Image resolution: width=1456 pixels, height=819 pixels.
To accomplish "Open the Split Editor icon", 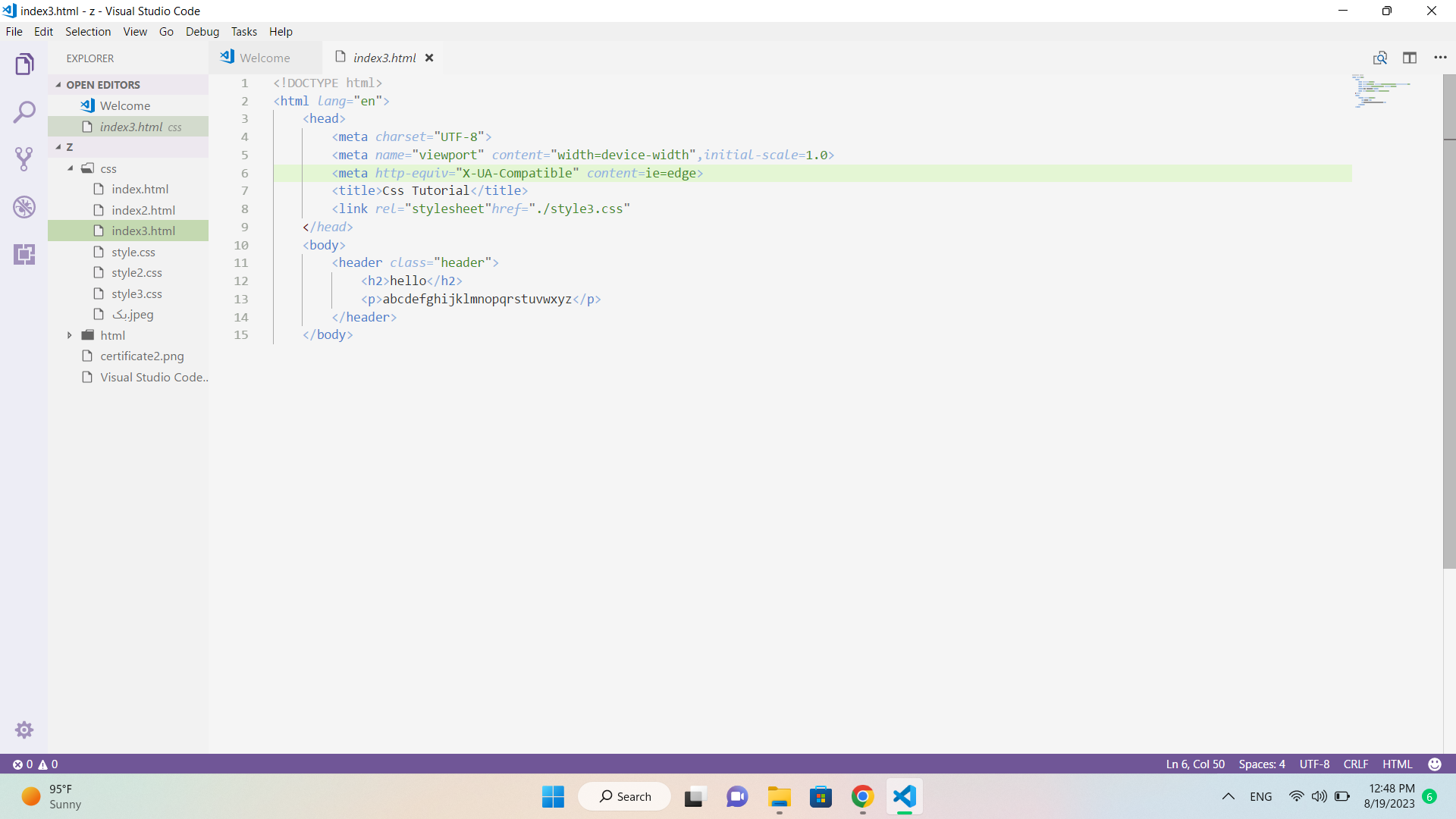I will [1410, 58].
